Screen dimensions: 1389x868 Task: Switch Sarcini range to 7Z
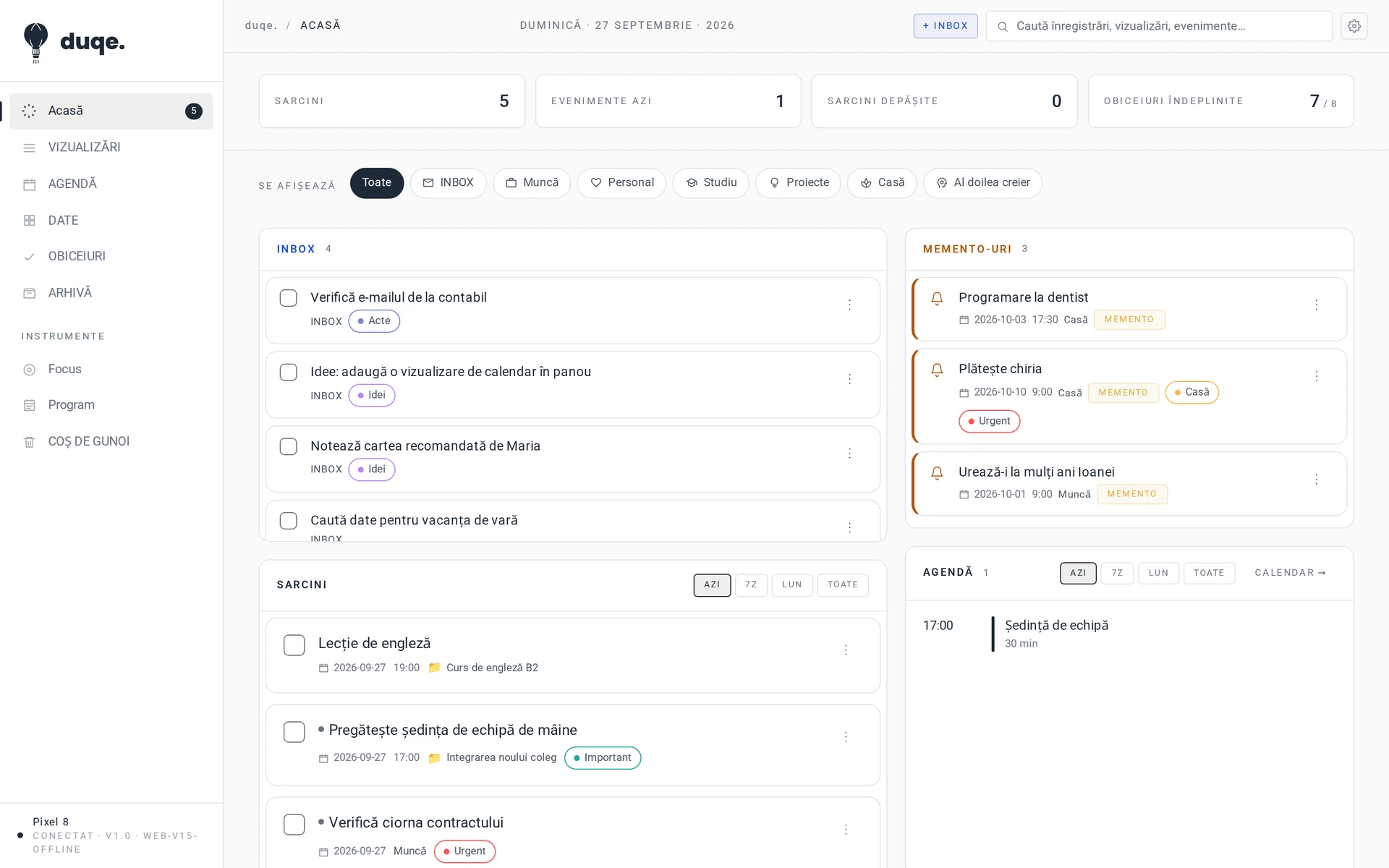(x=751, y=585)
